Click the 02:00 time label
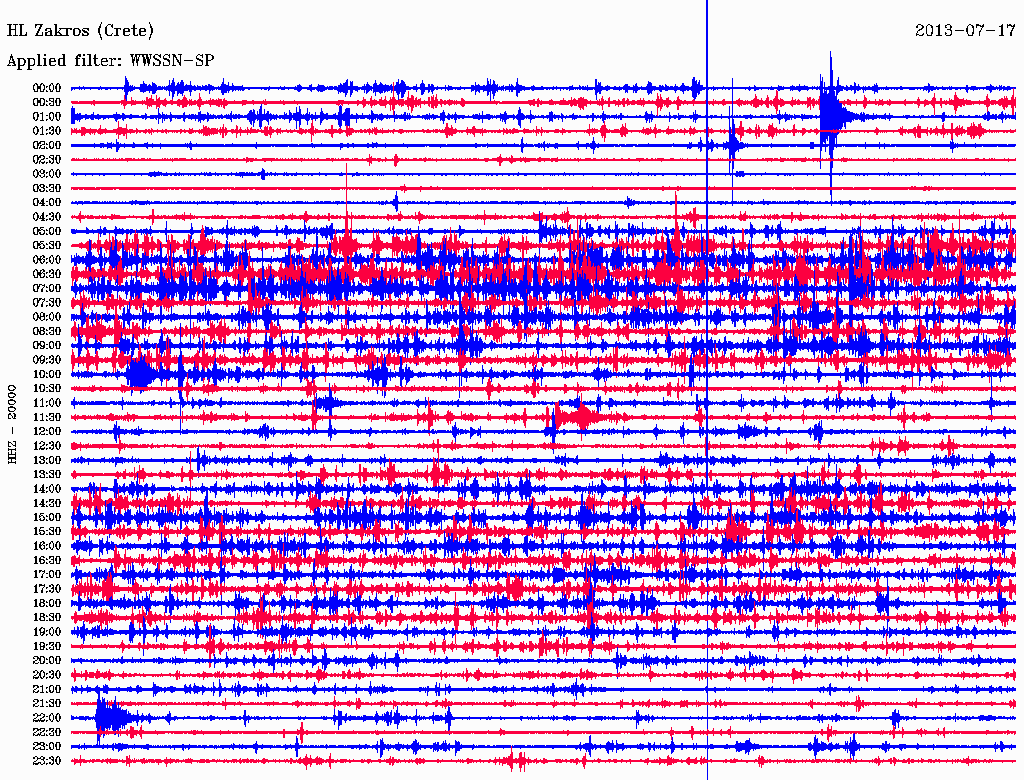 point(47,146)
